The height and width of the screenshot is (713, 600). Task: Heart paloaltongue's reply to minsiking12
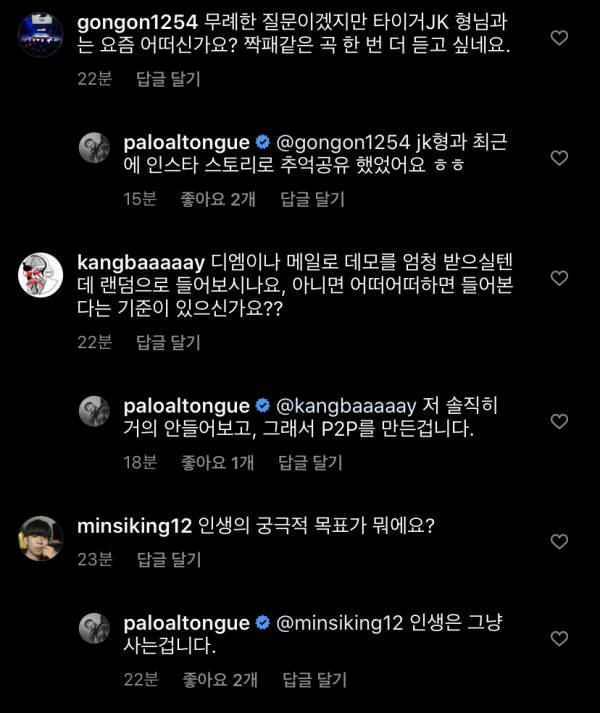(560, 638)
